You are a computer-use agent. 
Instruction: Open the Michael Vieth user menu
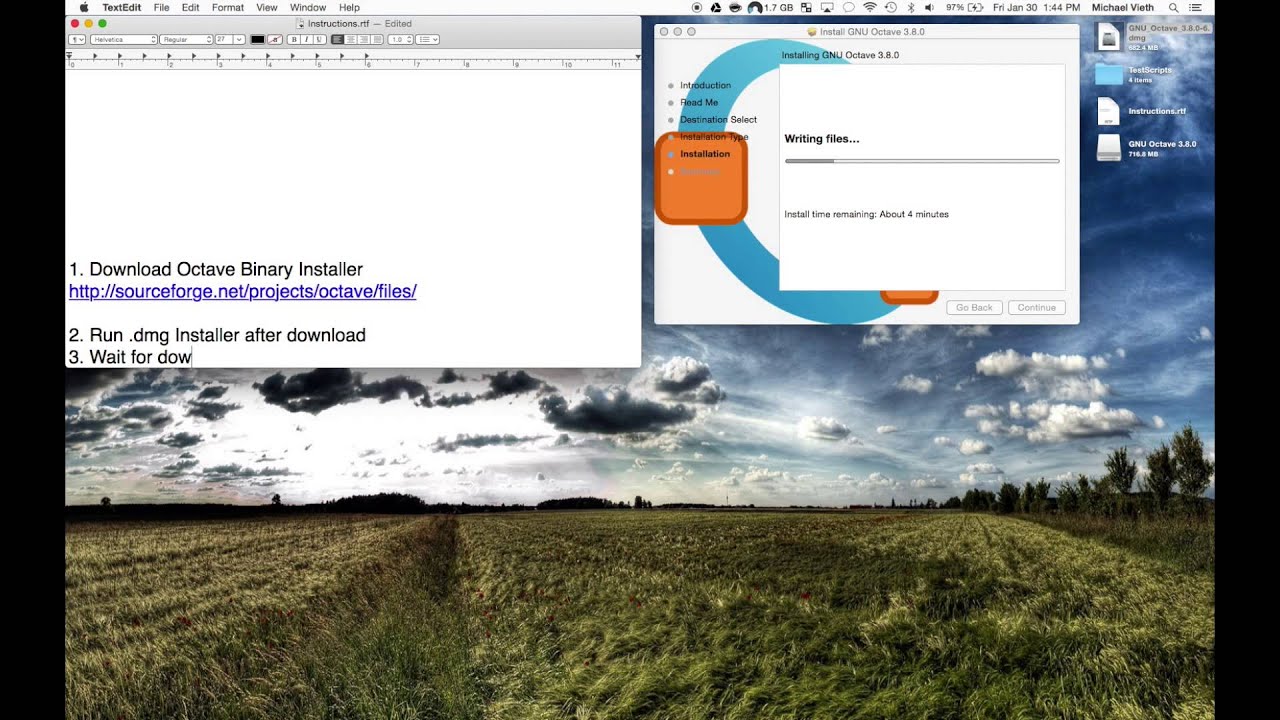pos(1123,7)
